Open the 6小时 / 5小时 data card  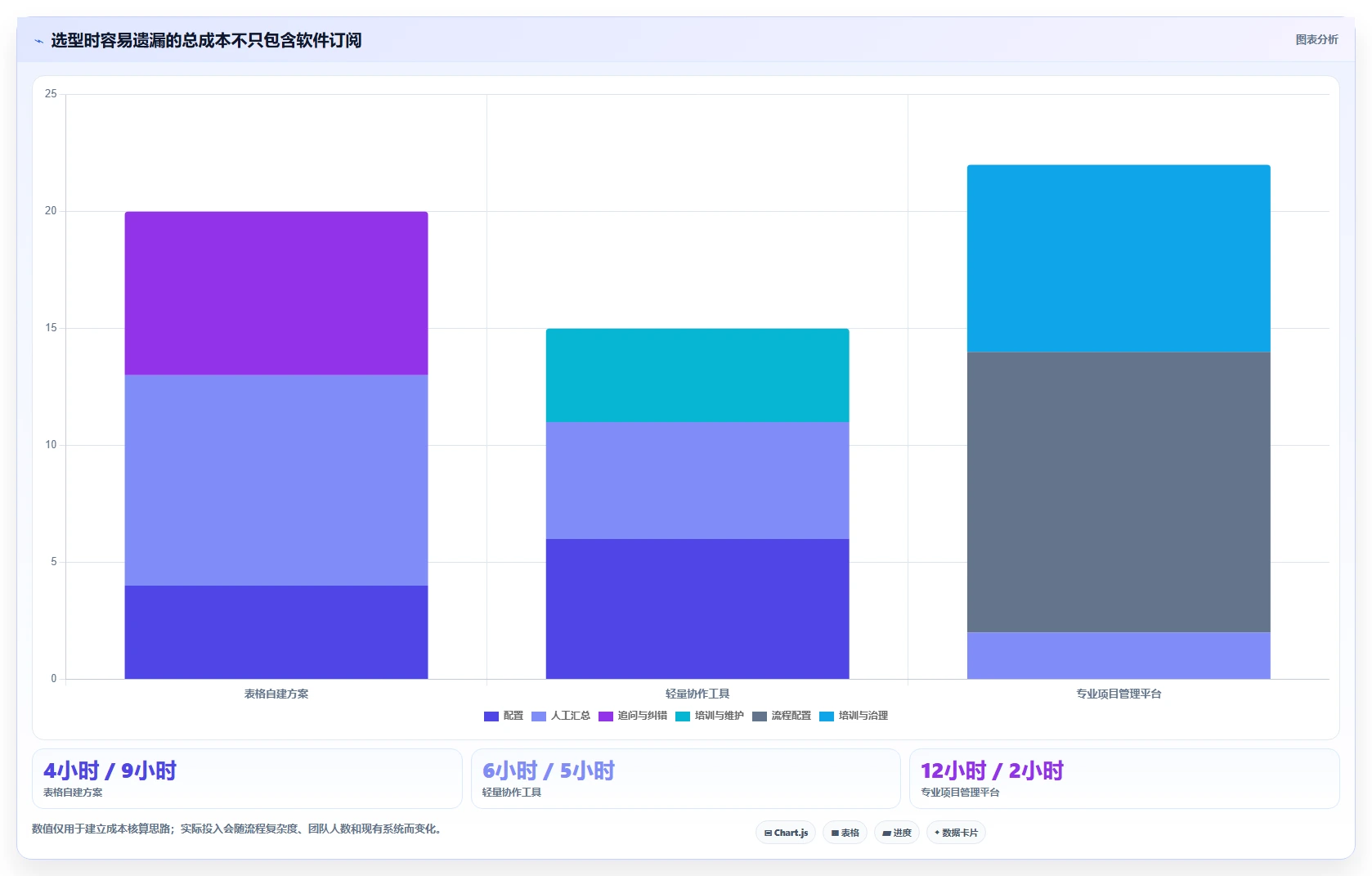click(x=685, y=779)
